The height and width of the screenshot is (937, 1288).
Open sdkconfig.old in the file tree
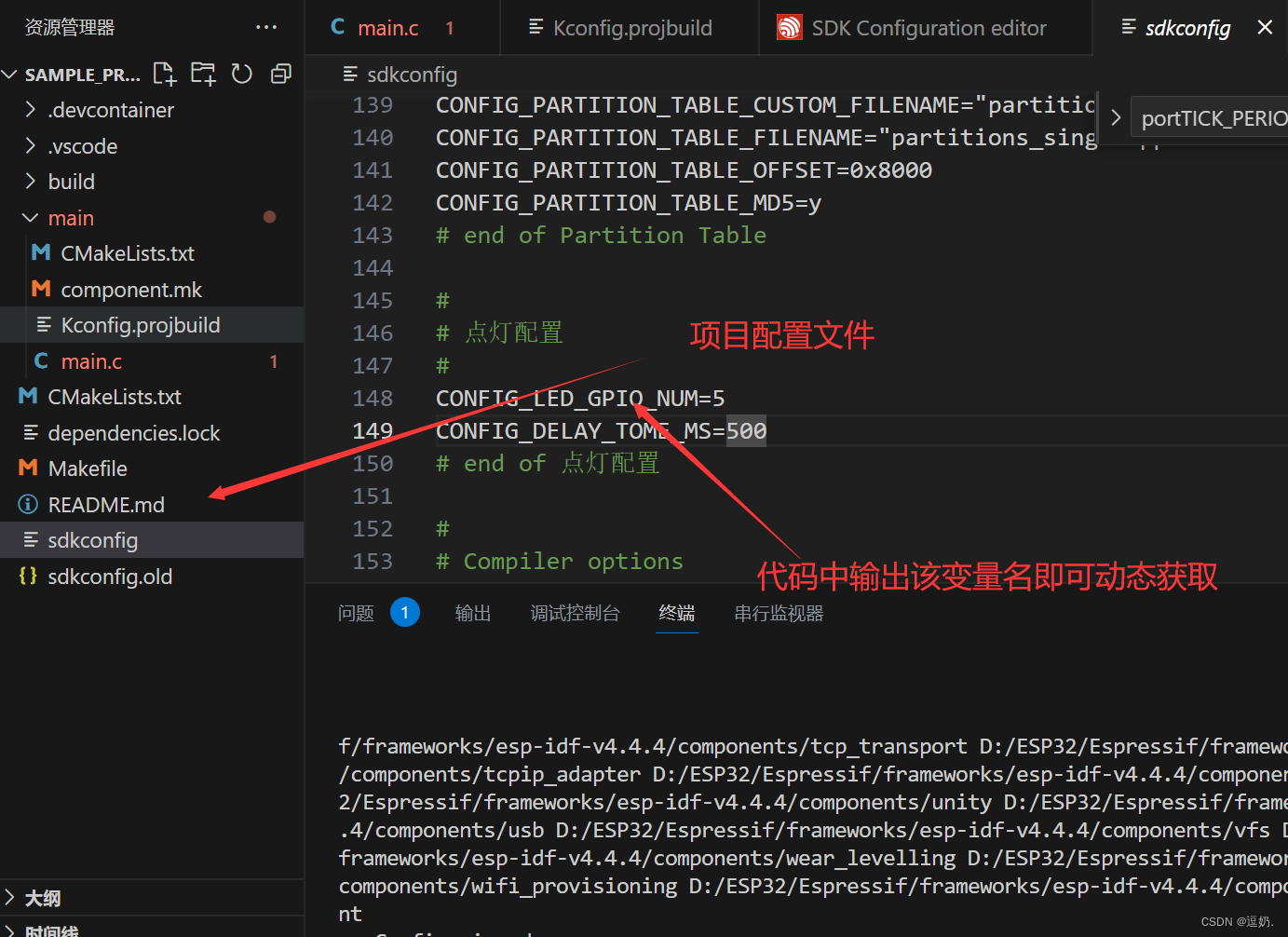point(152,576)
